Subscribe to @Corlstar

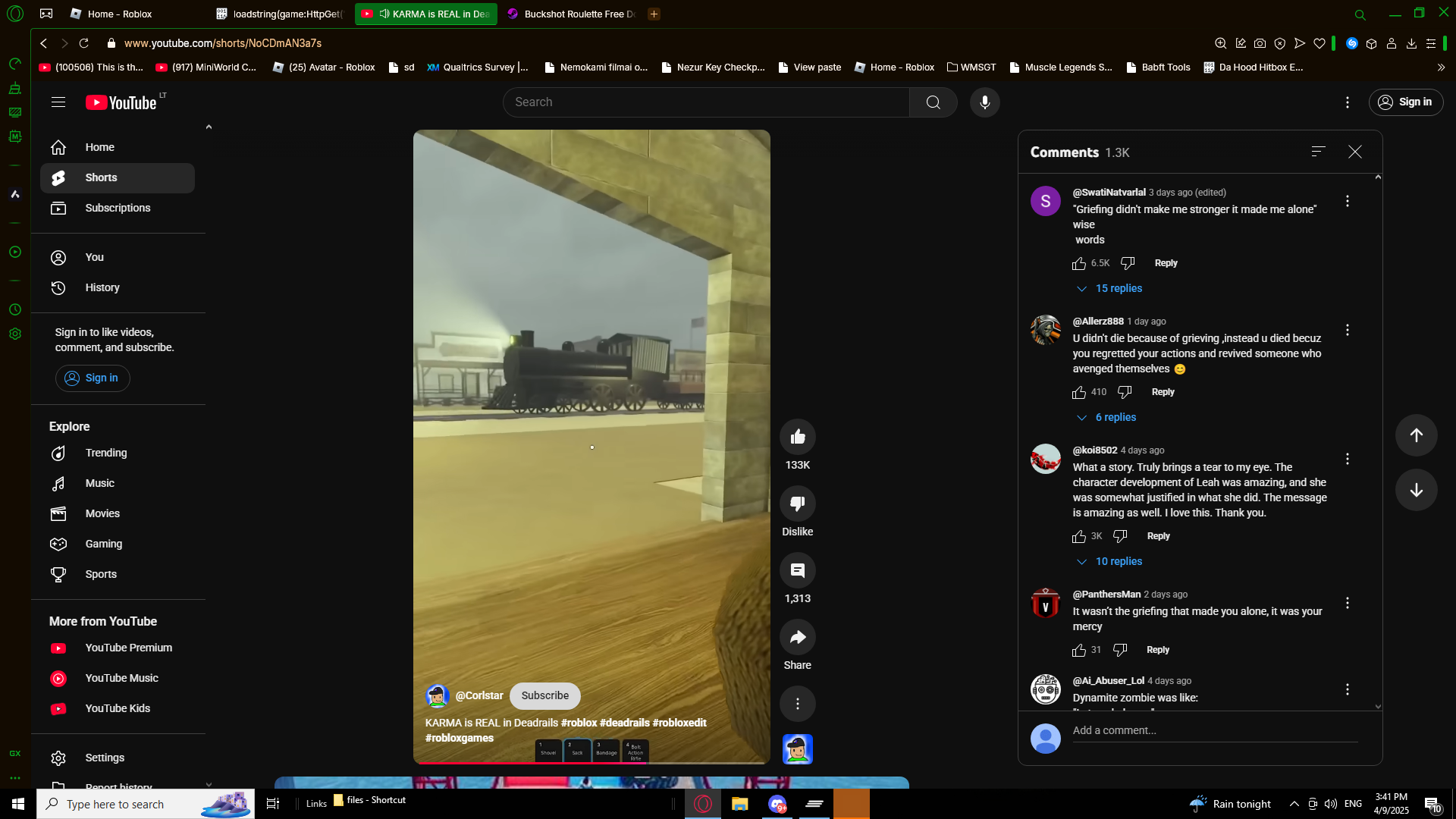[x=544, y=695]
